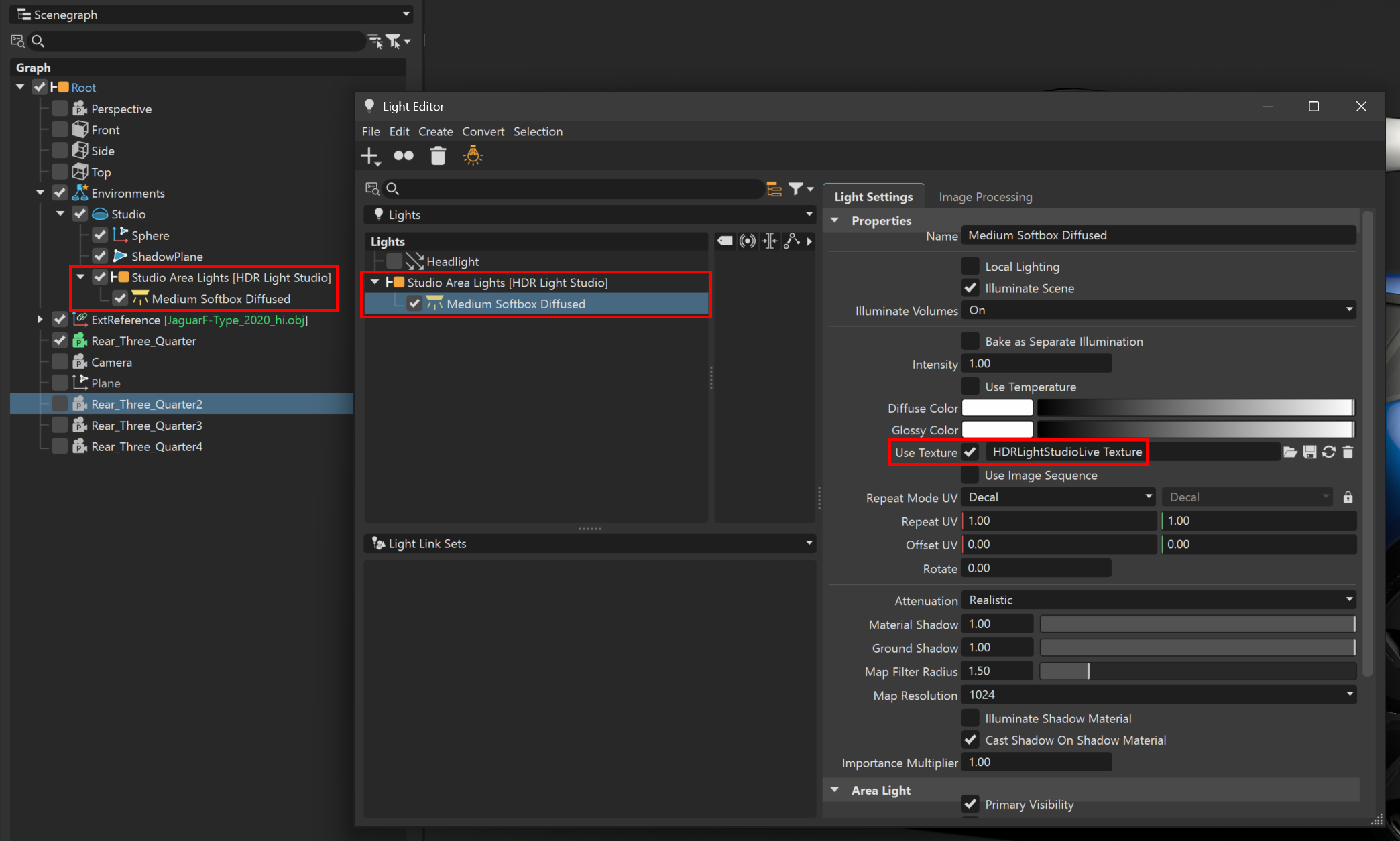Click the filter funnel icon beside the search field
Image resolution: width=1400 pixels, height=841 pixels.
click(796, 188)
